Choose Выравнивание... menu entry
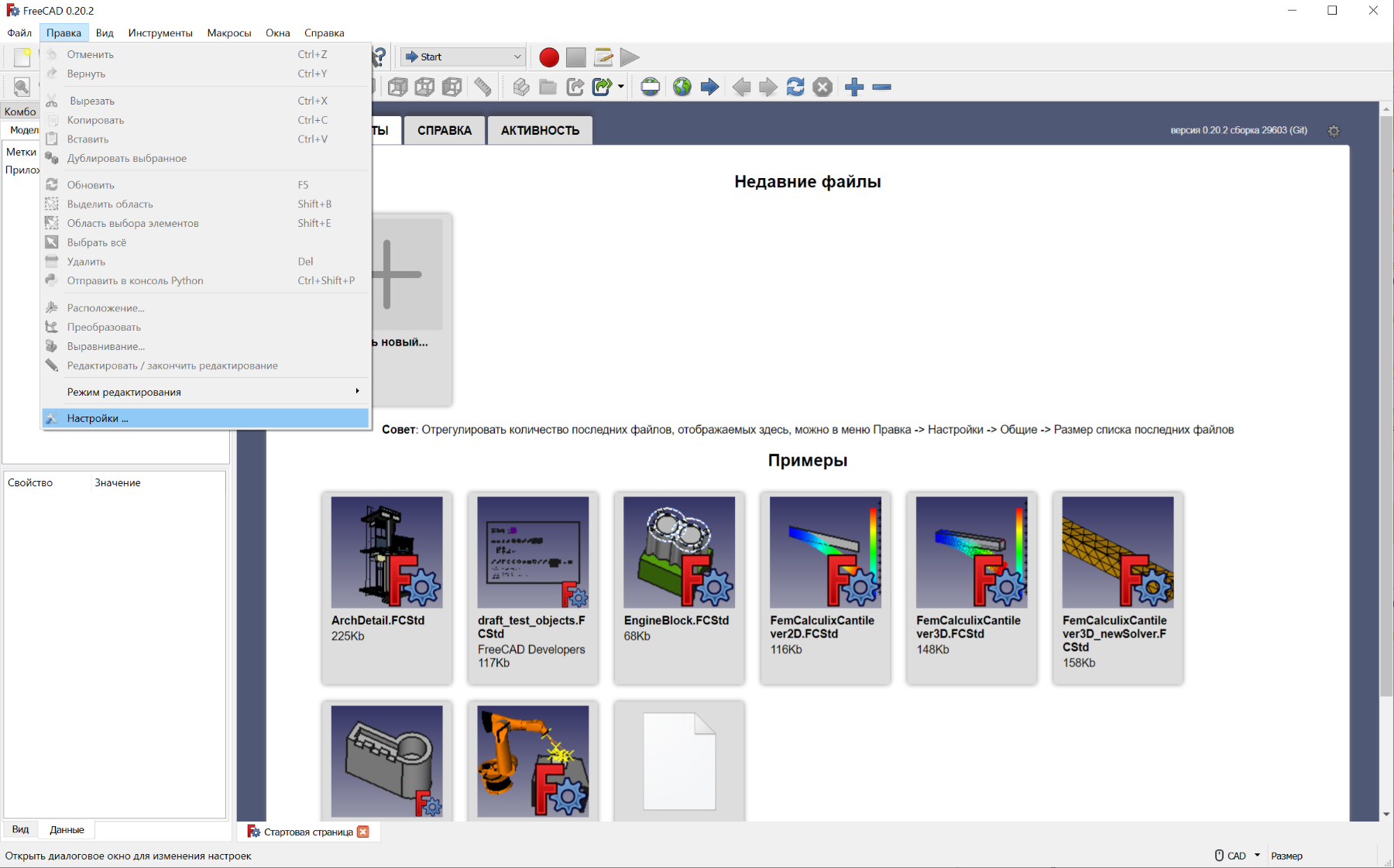The image size is (1394, 868). click(x=206, y=346)
